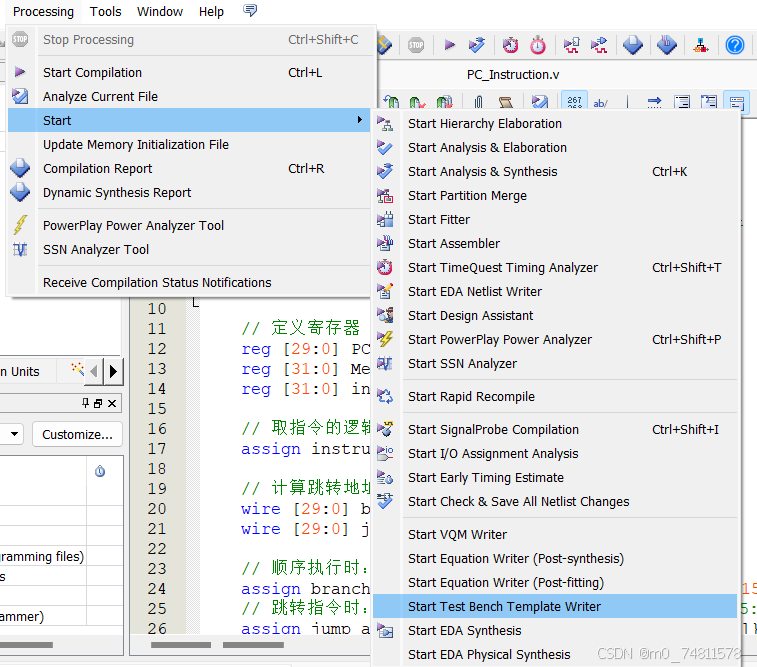Image resolution: width=757 pixels, height=667 pixels.
Task: Open the Tools menu
Action: tap(105, 12)
